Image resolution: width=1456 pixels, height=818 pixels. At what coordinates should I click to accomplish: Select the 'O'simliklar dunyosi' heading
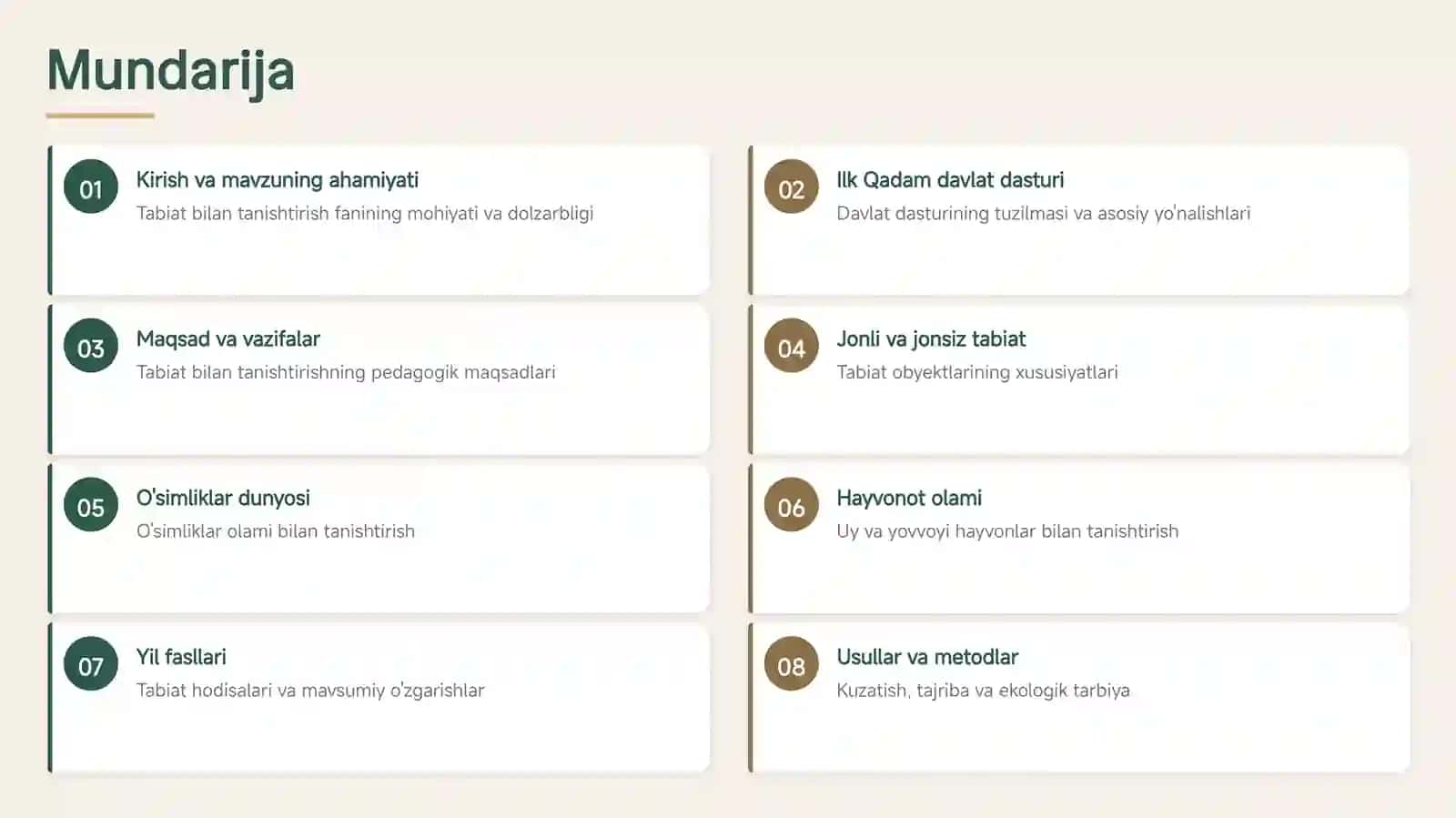223,498
